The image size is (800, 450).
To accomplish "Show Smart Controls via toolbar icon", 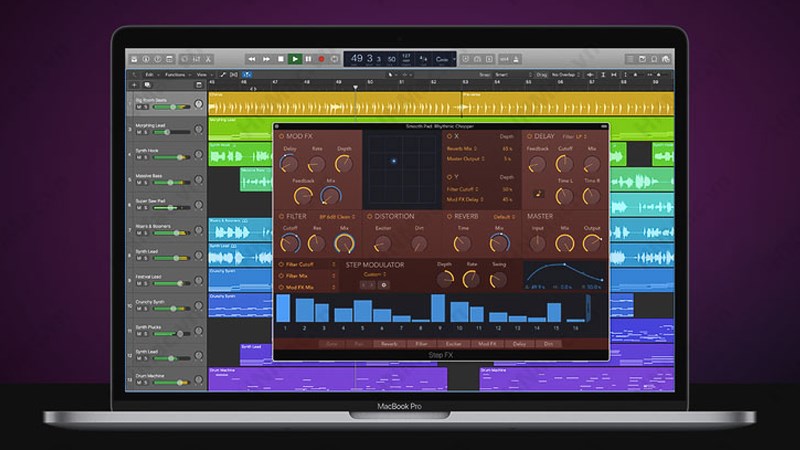I will pyautogui.click(x=185, y=59).
